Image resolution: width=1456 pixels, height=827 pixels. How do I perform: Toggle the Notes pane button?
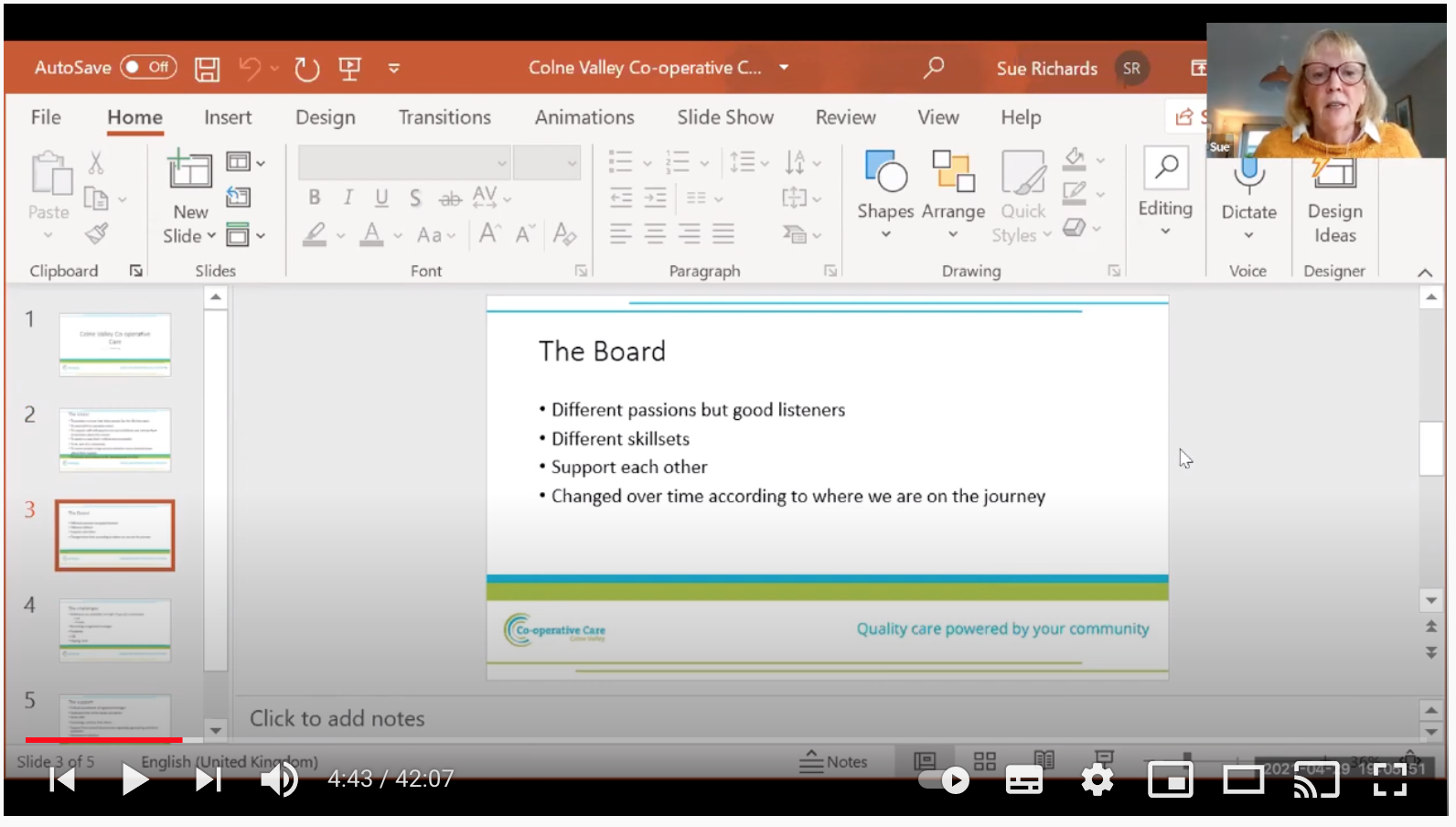coord(833,761)
